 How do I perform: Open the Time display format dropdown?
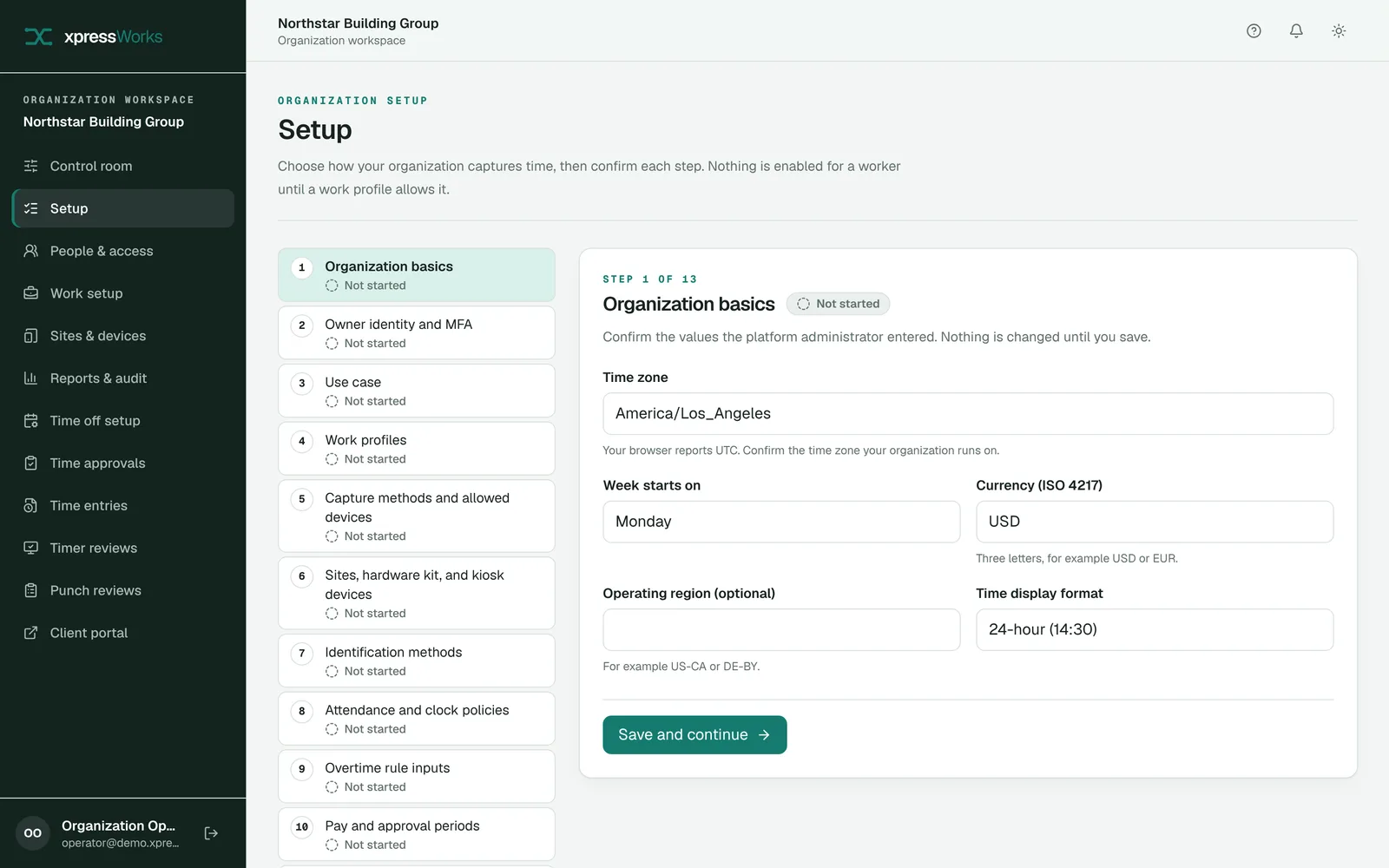click(1155, 629)
